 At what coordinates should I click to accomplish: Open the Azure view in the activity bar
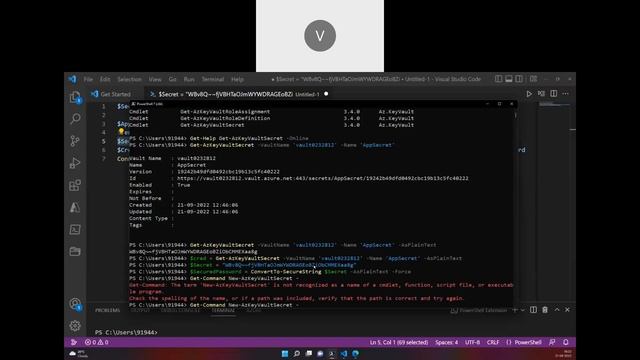tap(75, 207)
